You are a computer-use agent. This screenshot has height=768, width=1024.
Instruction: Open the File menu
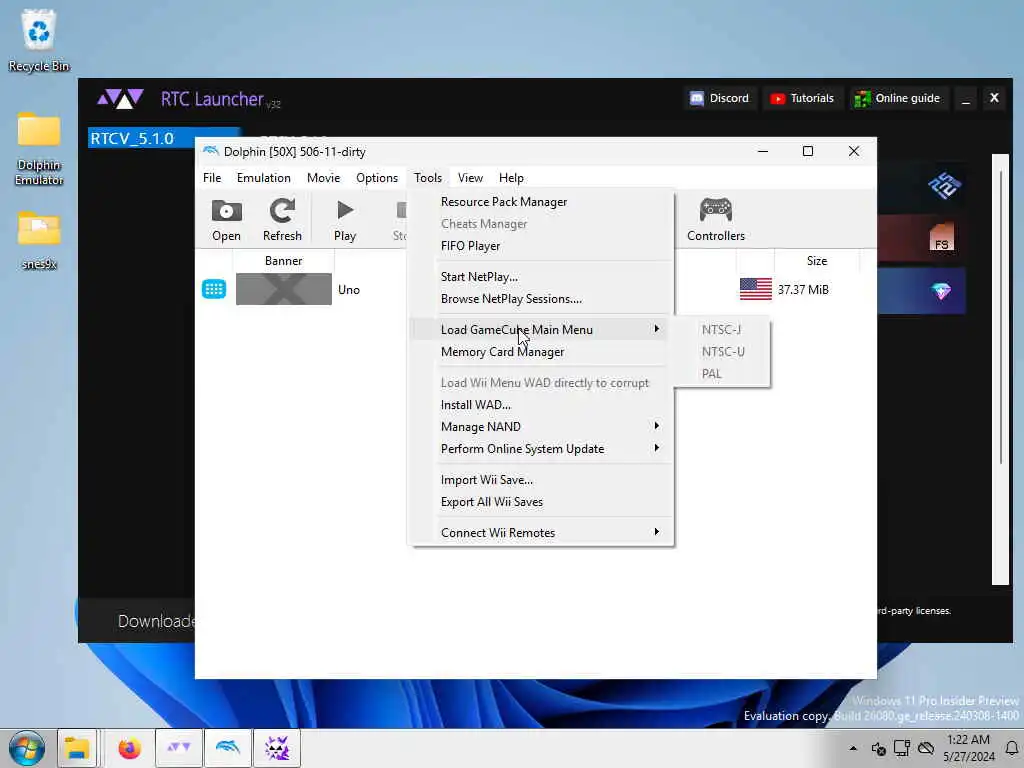click(x=212, y=178)
